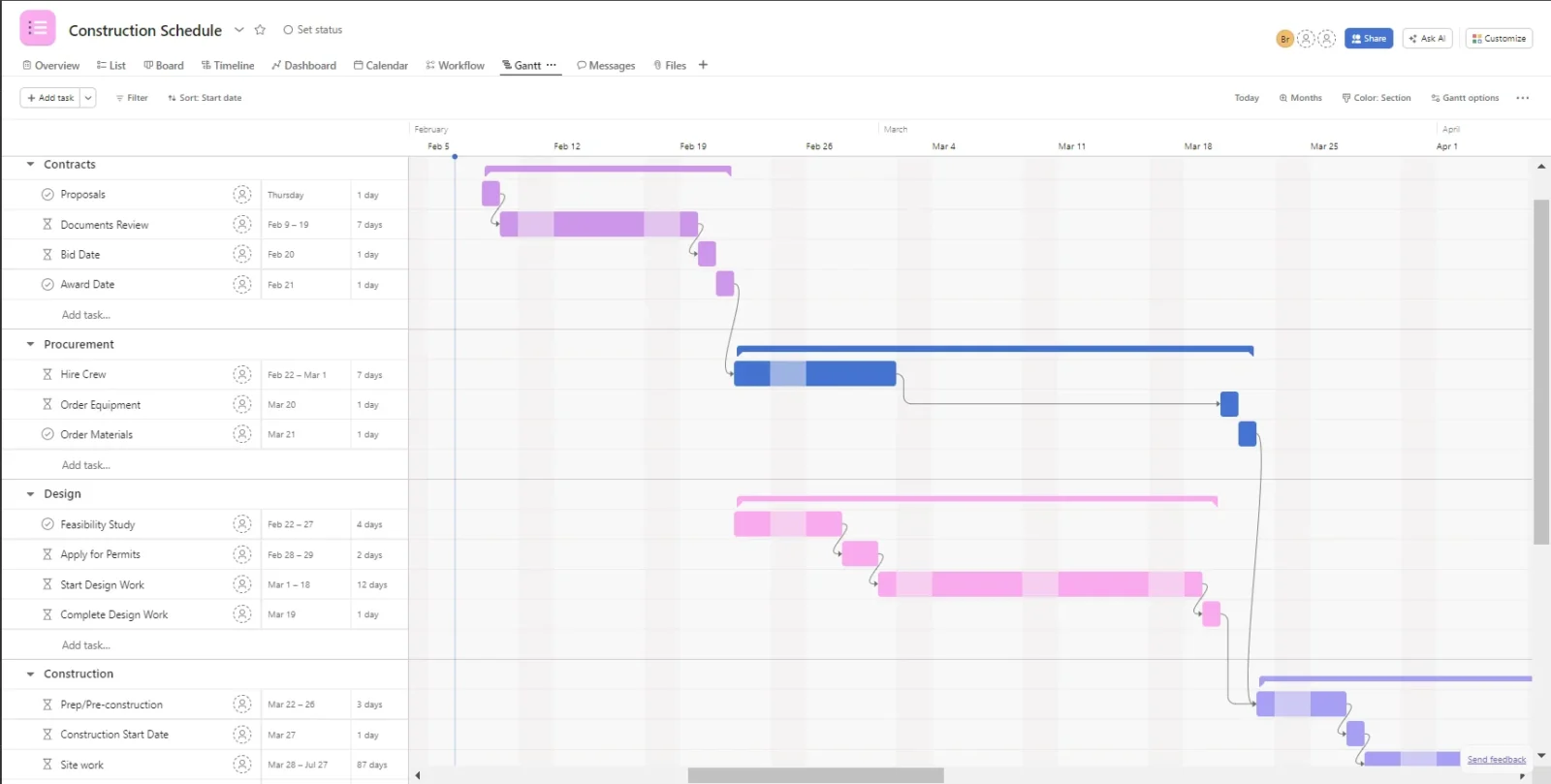
Task: Open the Files tab
Action: tap(670, 66)
